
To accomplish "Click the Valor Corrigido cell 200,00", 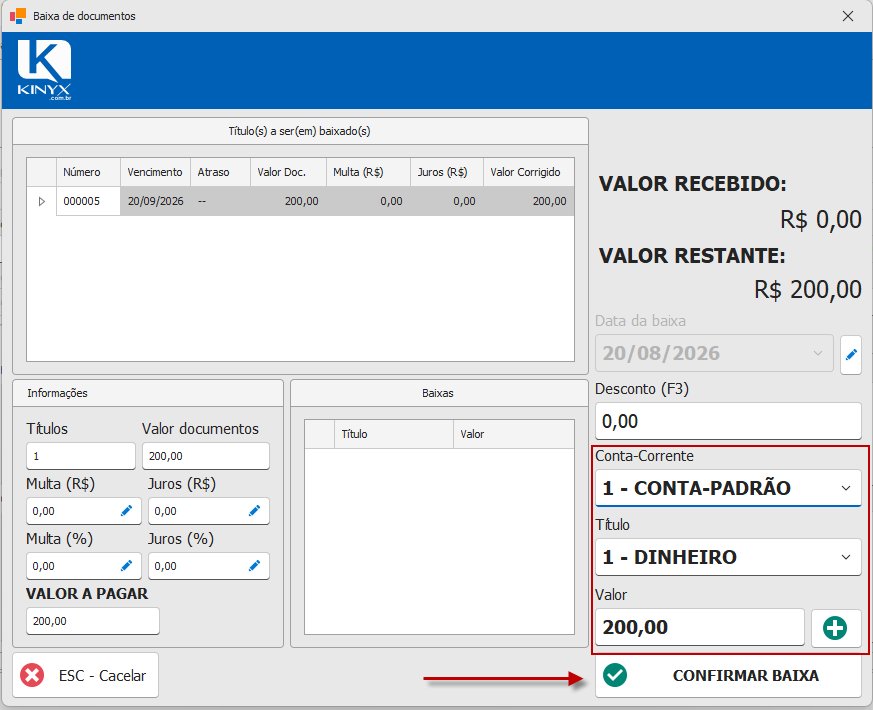I will [529, 201].
